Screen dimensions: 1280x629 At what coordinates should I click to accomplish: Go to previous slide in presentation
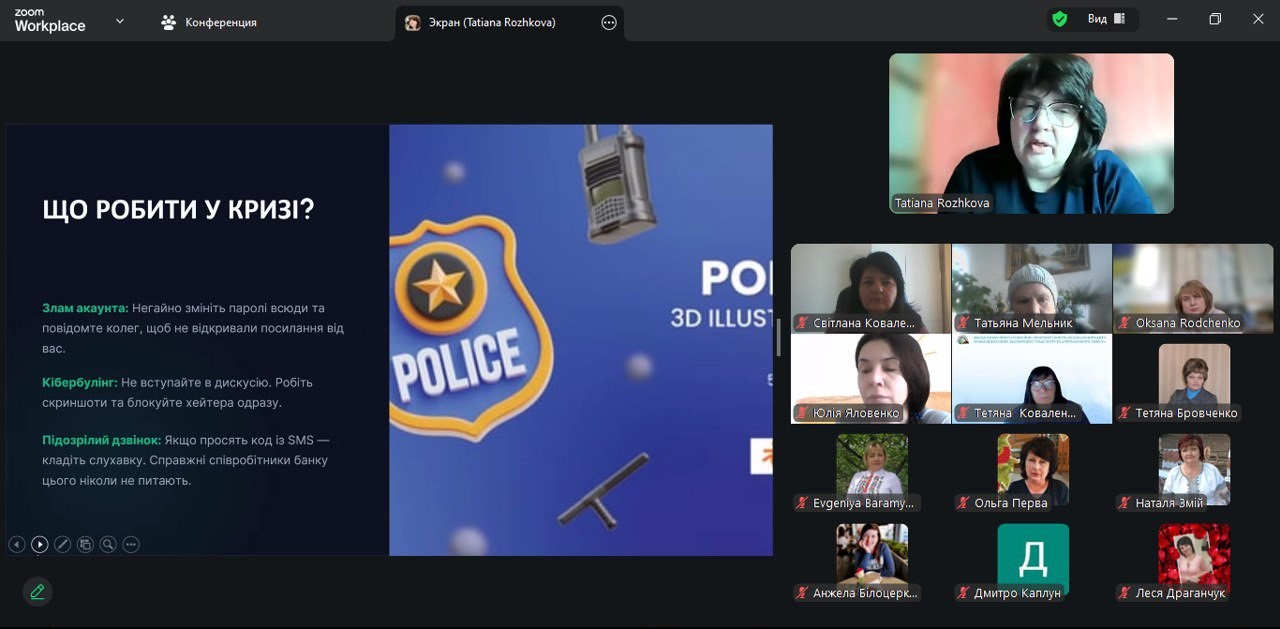(17, 545)
